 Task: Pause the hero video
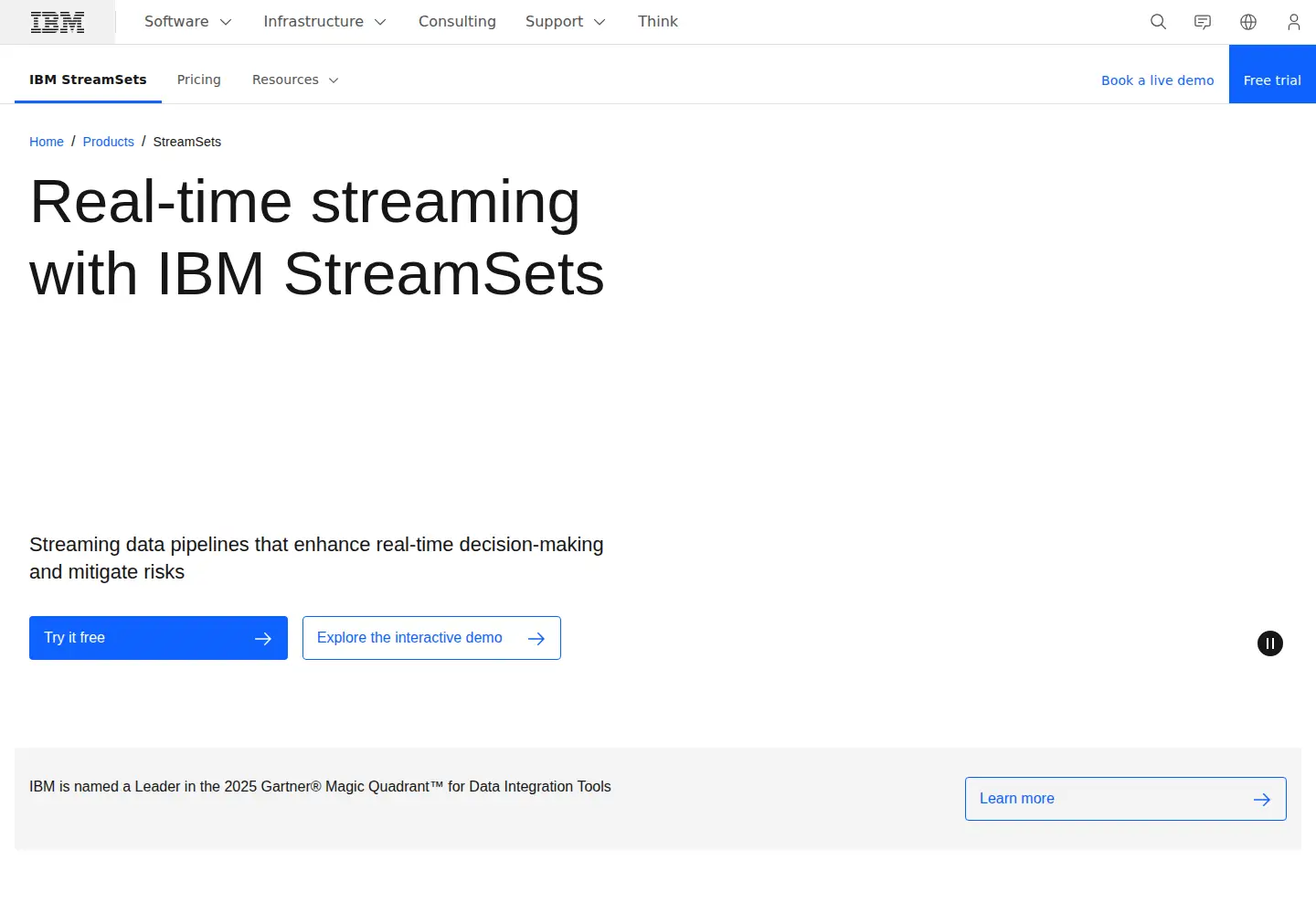pyautogui.click(x=1270, y=643)
